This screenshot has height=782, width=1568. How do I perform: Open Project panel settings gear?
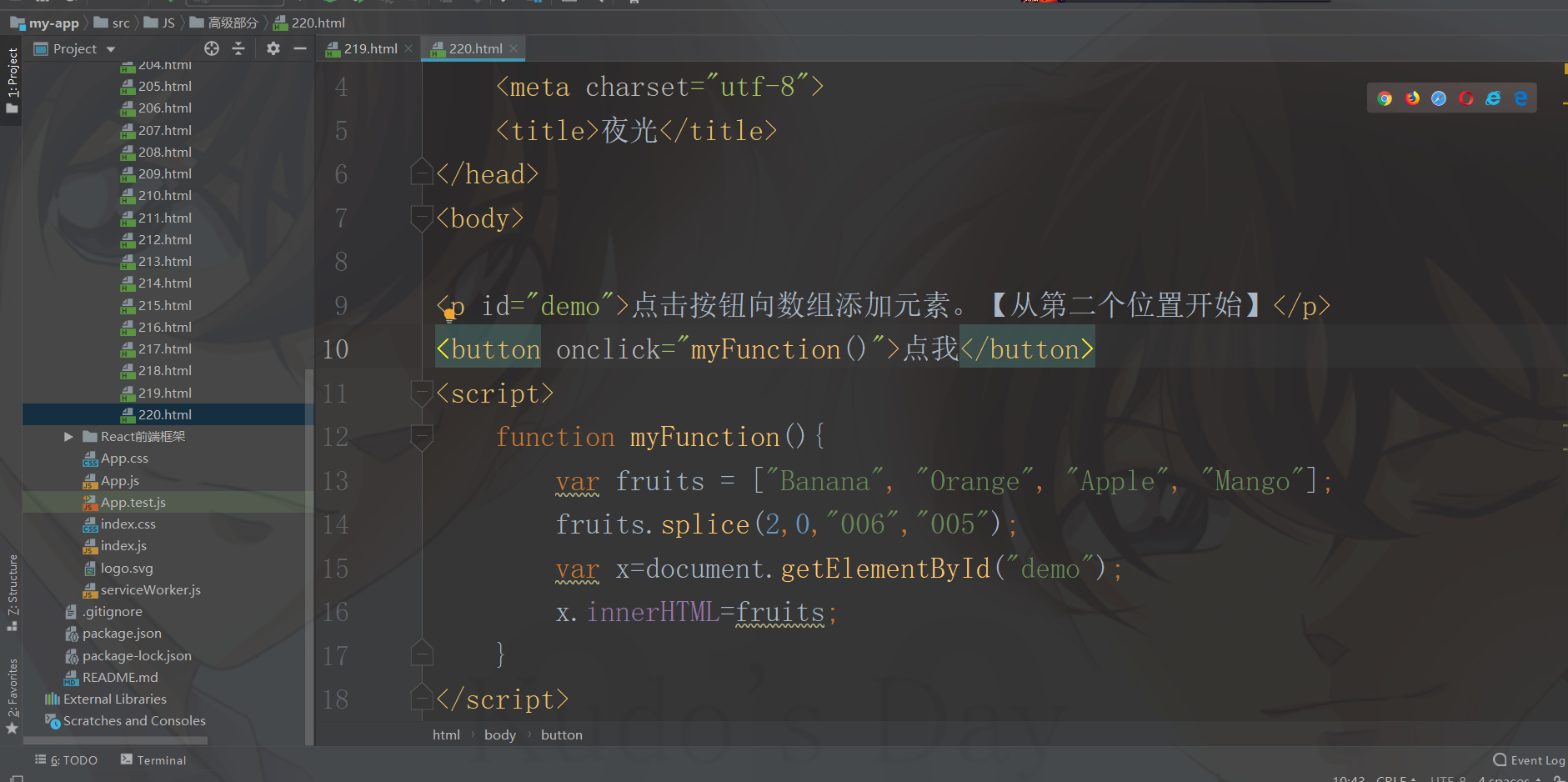coord(273,48)
